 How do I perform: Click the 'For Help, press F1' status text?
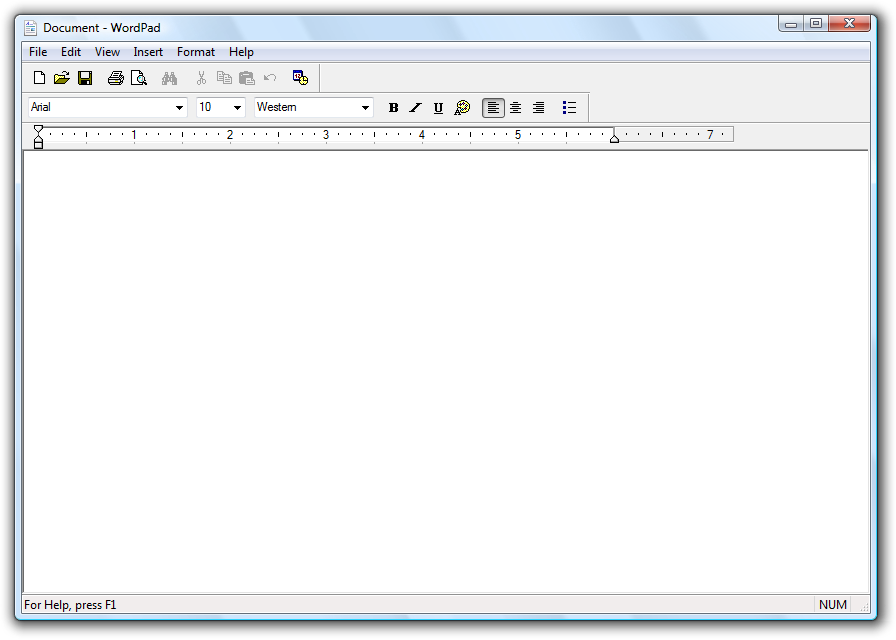point(70,605)
